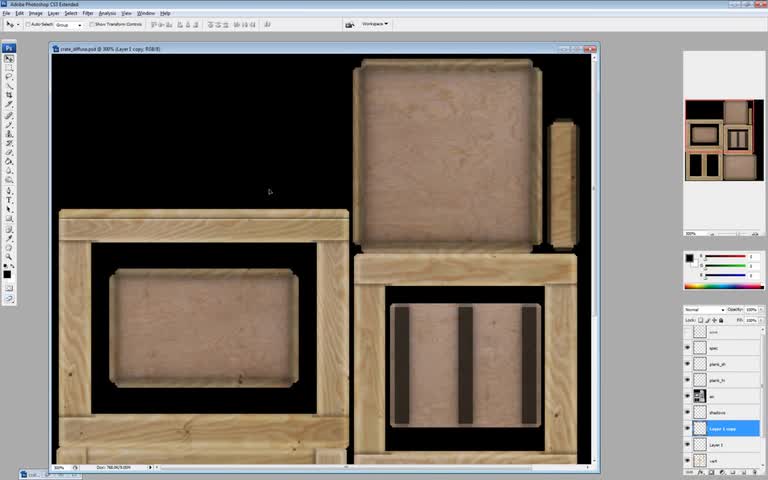Open the Window menu

point(146,14)
